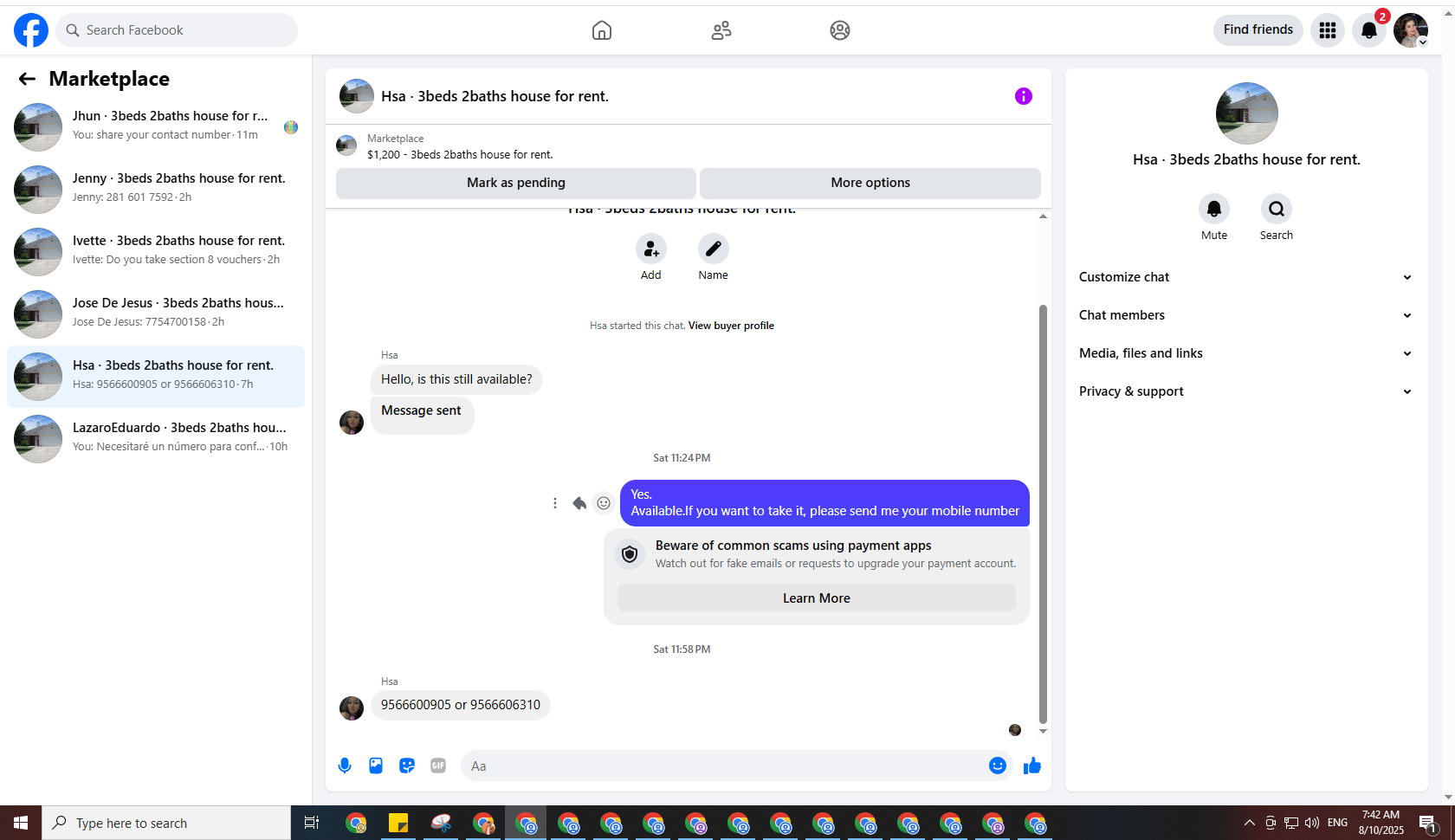The image size is (1455, 840).
Task: Attach a photo with the image icon
Action: [x=376, y=766]
